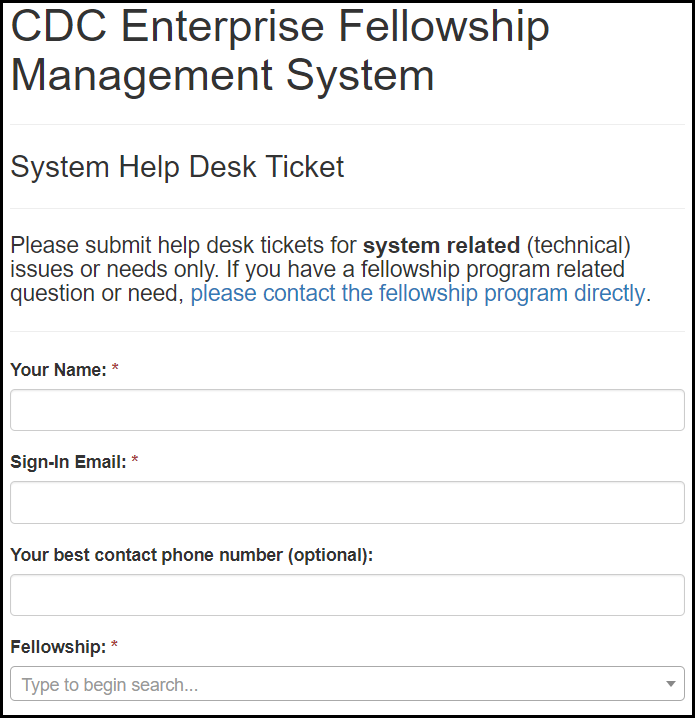Click the 'Fellowship:' field label
This screenshot has width=695, height=718.
point(58,647)
